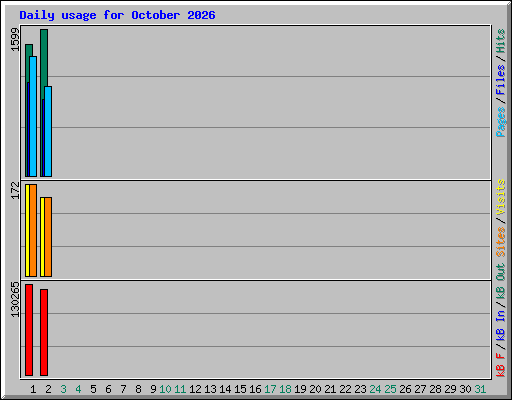Screen dimensions: 512x400
Task: Click day 21 on the x-axis
Action: tap(330, 389)
